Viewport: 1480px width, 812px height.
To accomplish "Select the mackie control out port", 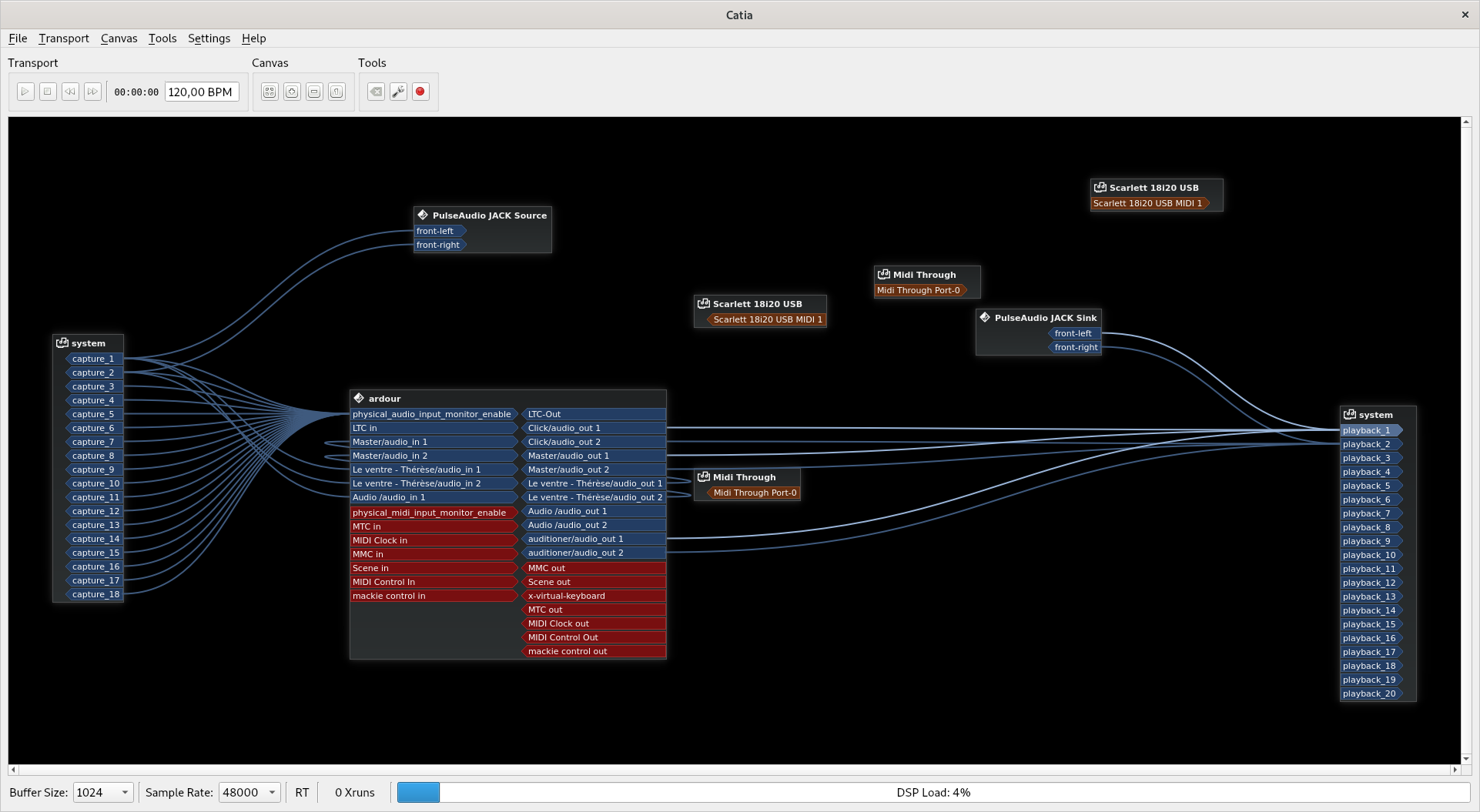I will [x=594, y=651].
